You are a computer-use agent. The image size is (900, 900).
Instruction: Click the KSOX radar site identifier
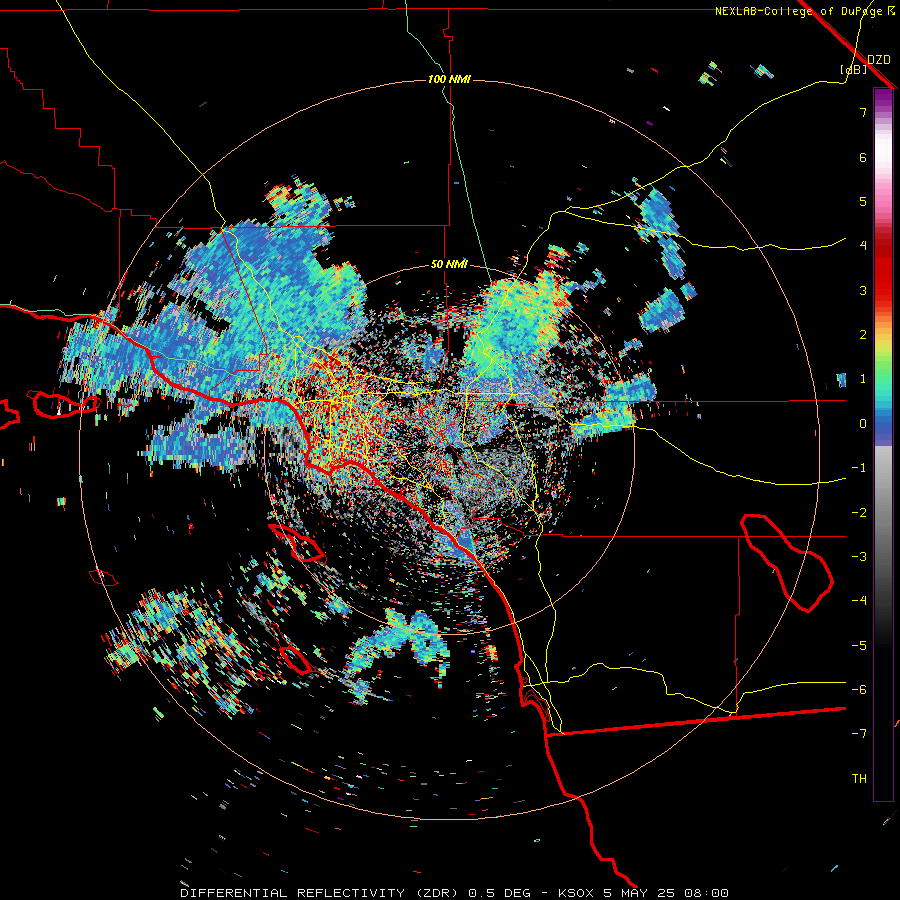tap(575, 893)
